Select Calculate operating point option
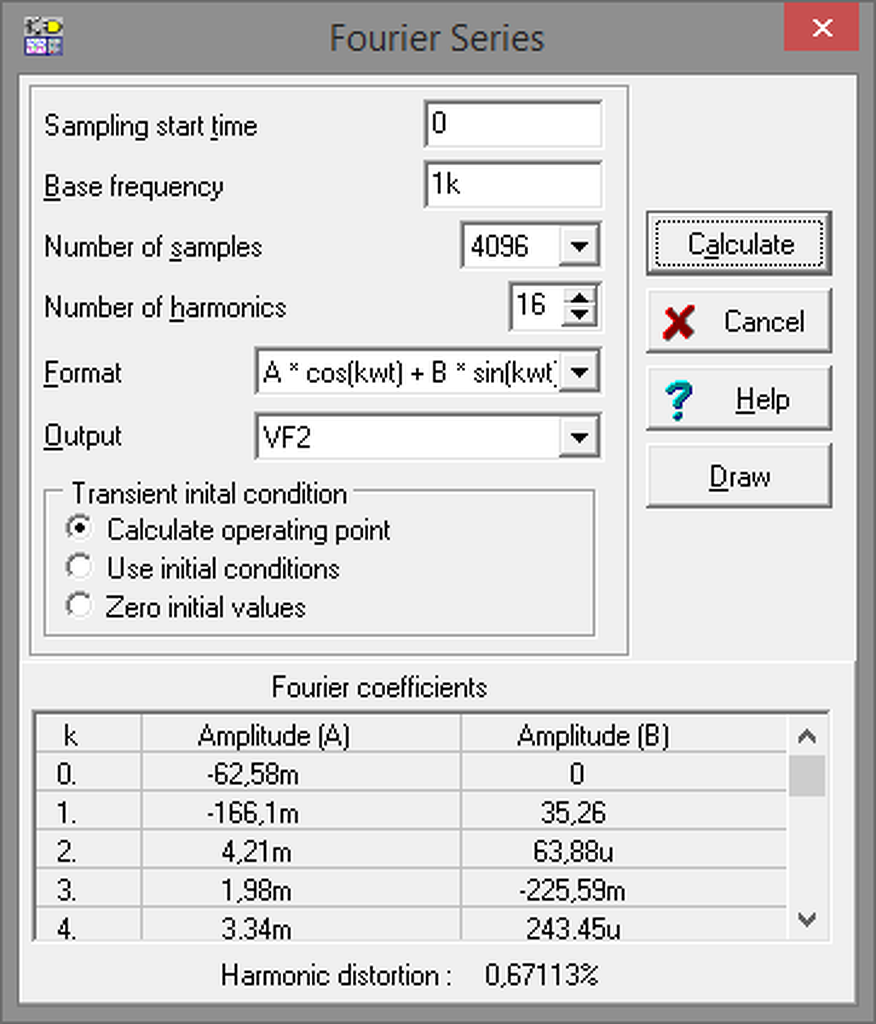876x1024 pixels. click(78, 529)
